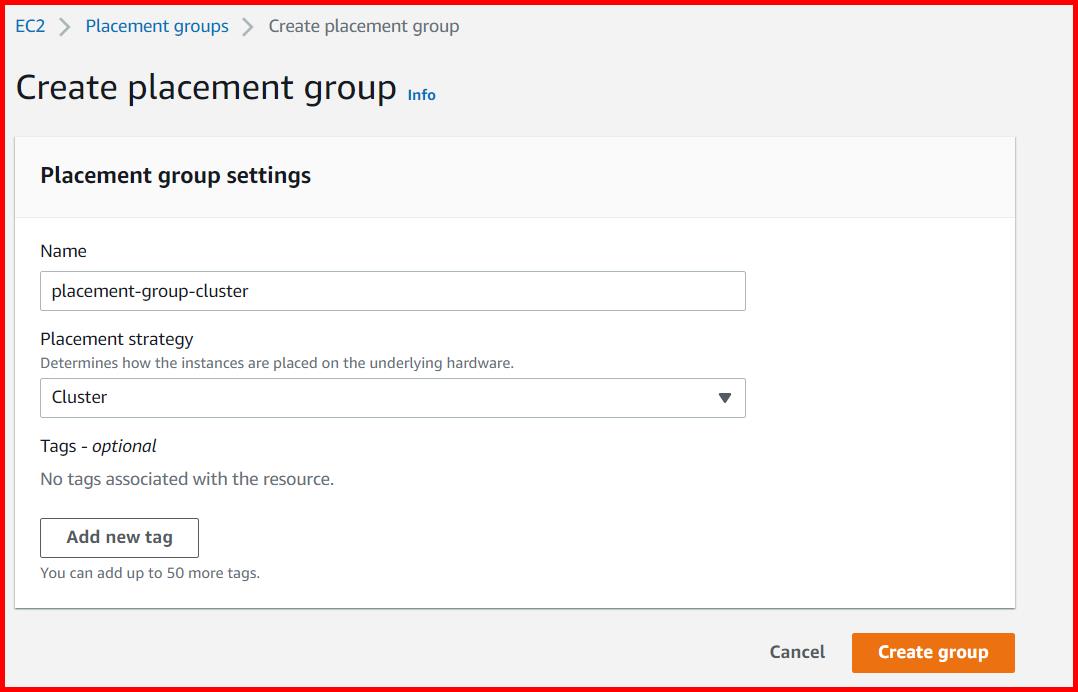The image size is (1078, 692).
Task: Click the Placement strategy label
Action: [117, 339]
